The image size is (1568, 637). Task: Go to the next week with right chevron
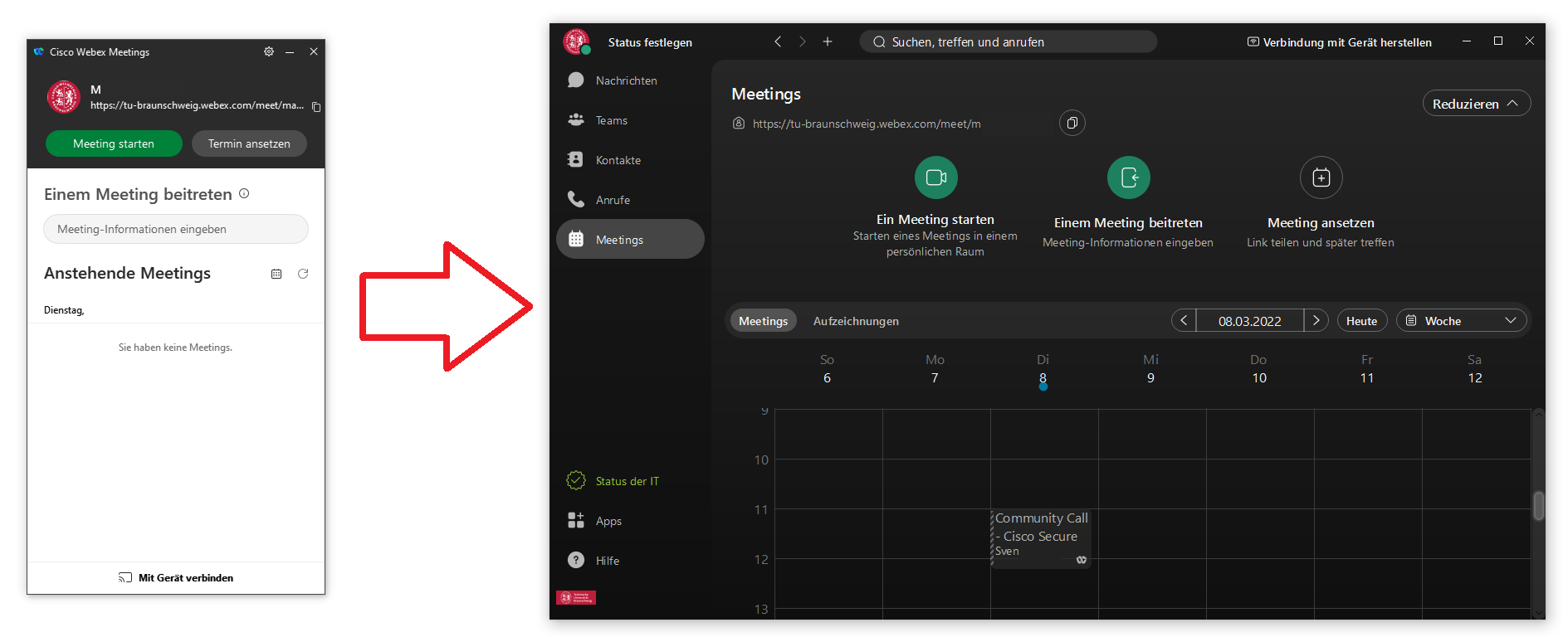1316,320
